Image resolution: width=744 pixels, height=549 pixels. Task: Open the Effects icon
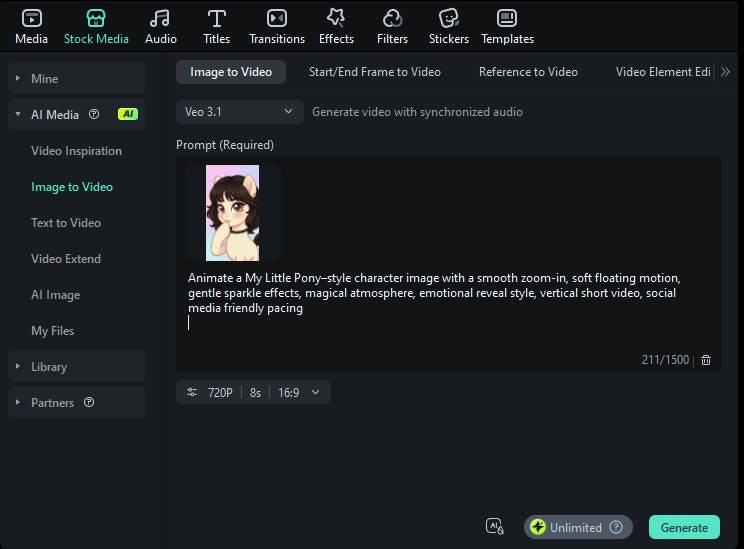pyautogui.click(x=336, y=18)
